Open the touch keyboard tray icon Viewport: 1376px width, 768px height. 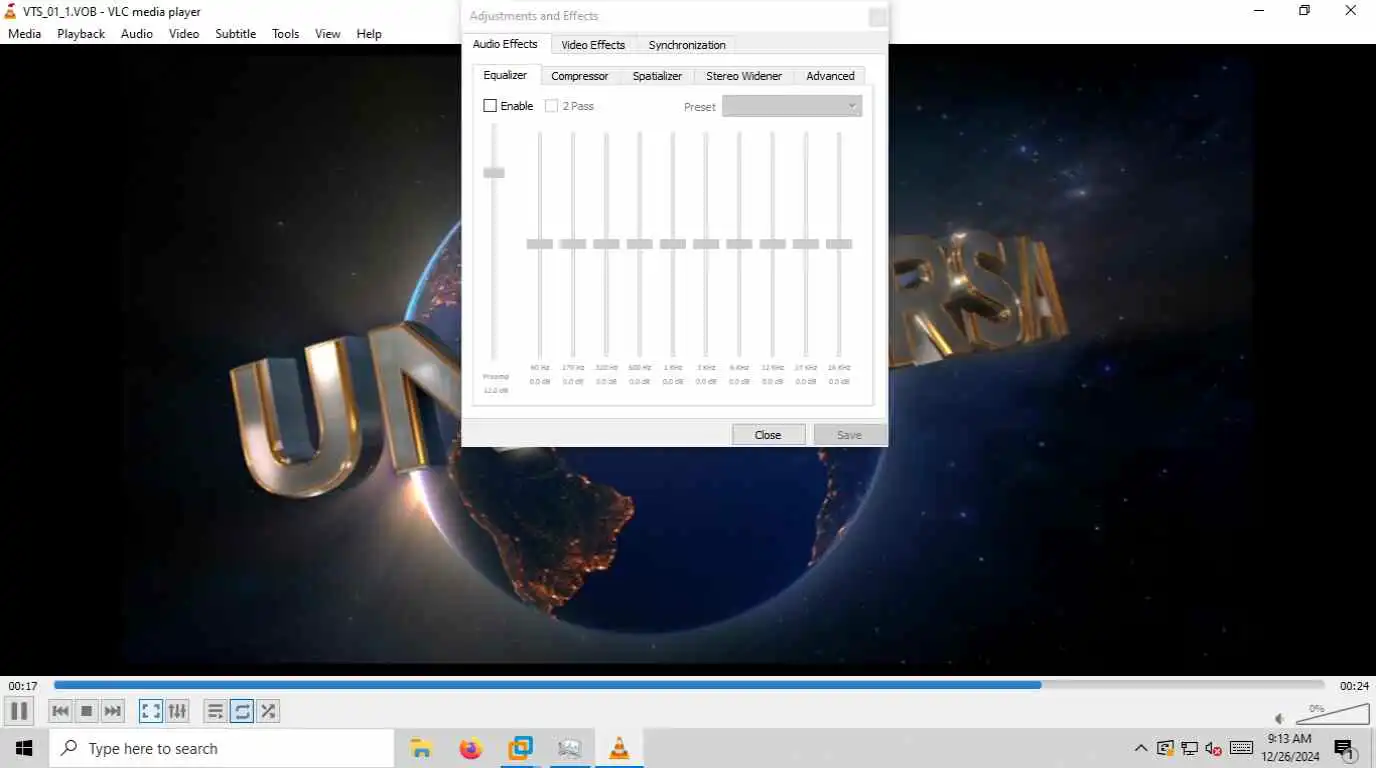[1242, 748]
